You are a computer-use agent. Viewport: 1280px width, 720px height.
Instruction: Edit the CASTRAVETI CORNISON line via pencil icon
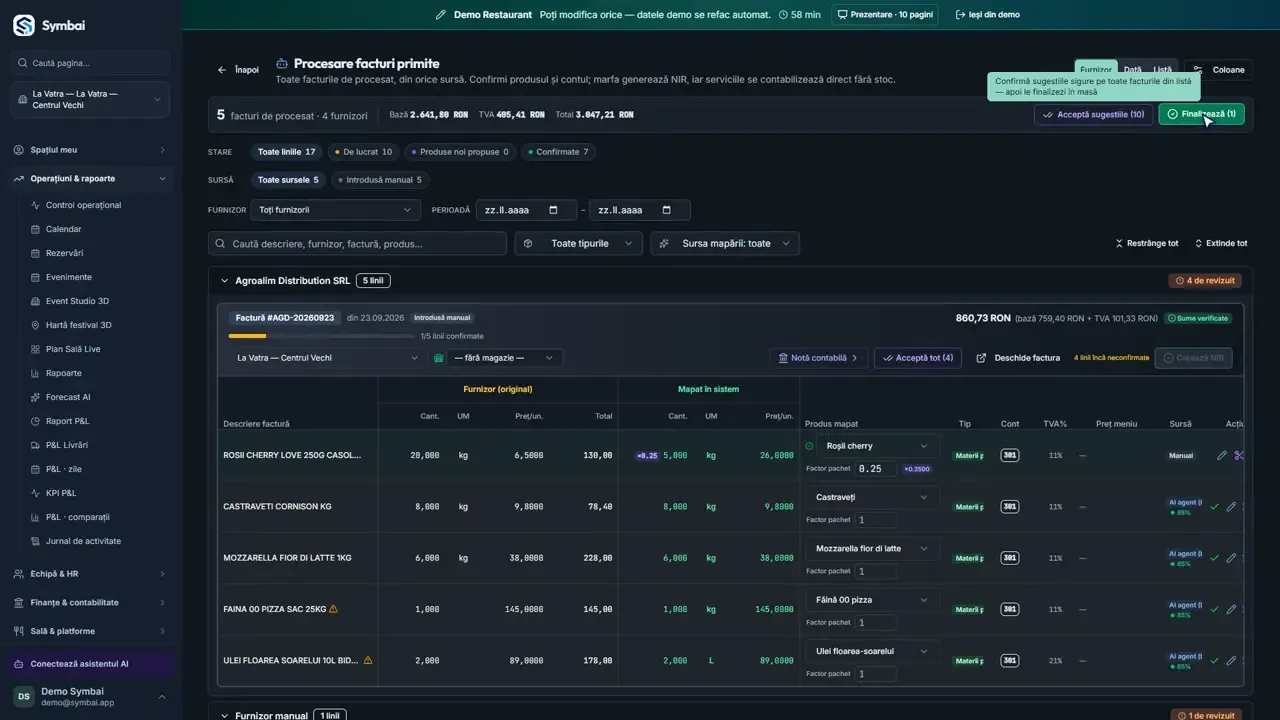[x=1231, y=507]
